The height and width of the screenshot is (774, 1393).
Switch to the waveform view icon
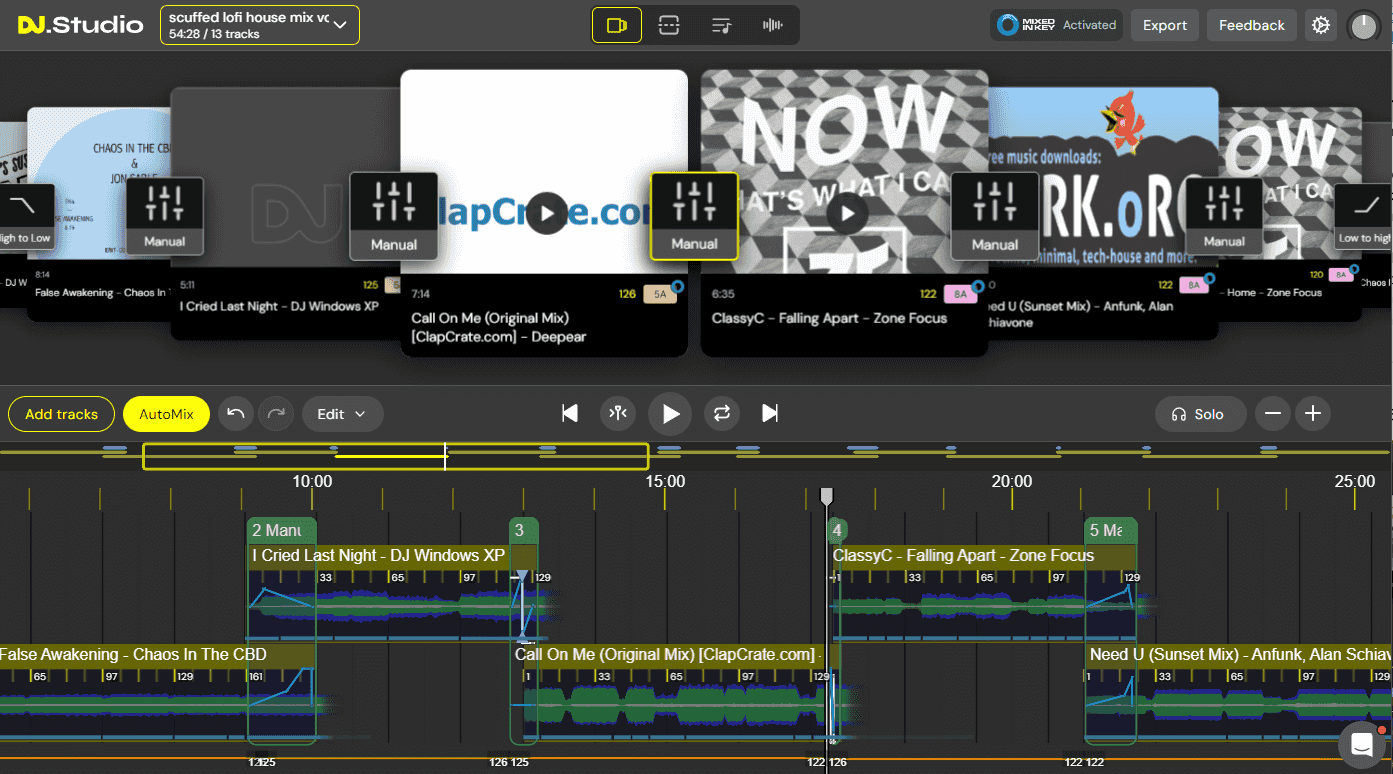pos(772,25)
